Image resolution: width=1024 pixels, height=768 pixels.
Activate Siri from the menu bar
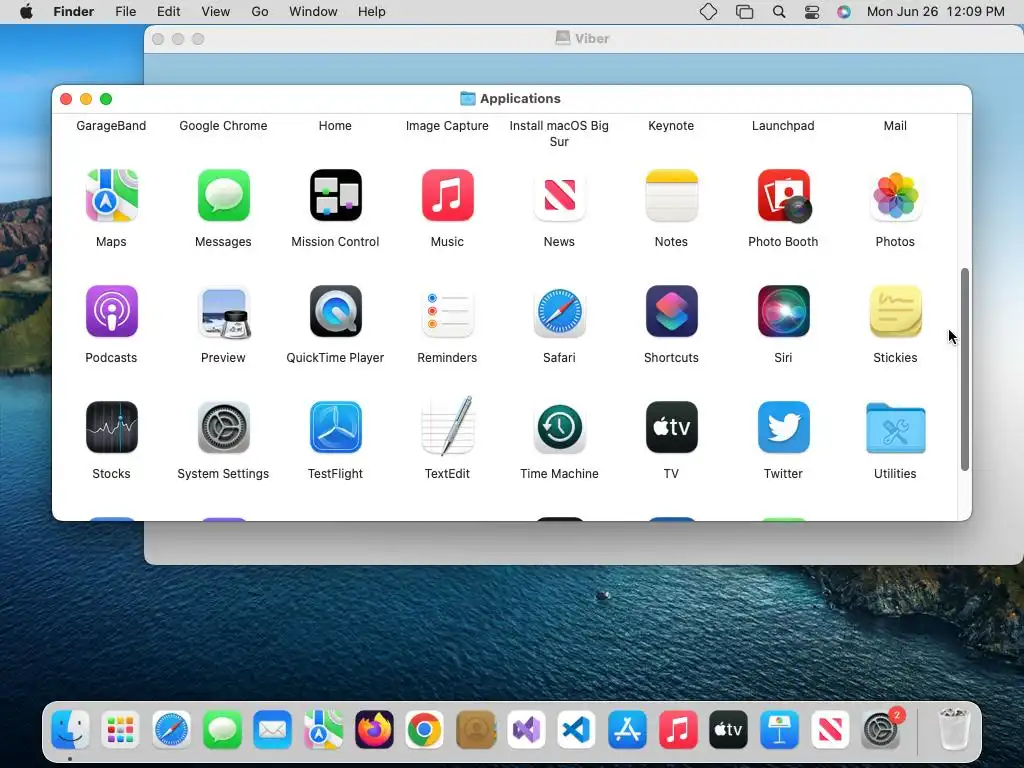click(x=844, y=12)
